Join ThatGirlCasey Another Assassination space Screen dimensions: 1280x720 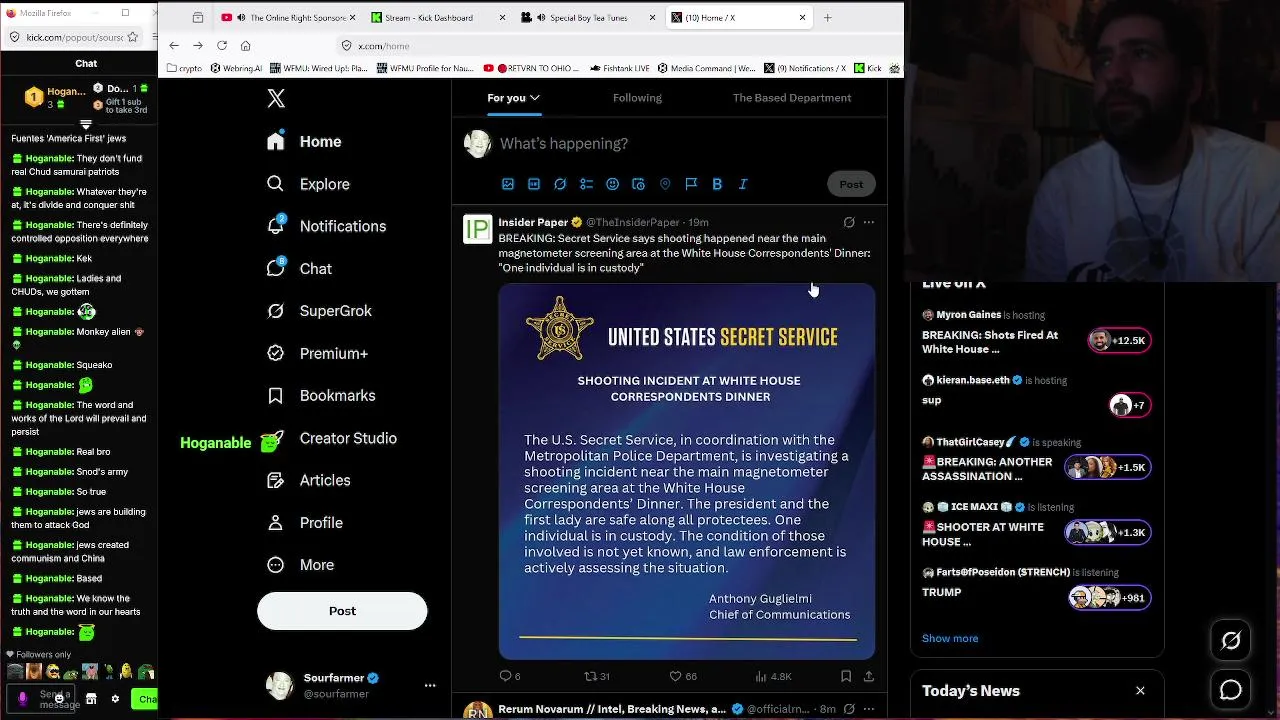click(x=1037, y=459)
